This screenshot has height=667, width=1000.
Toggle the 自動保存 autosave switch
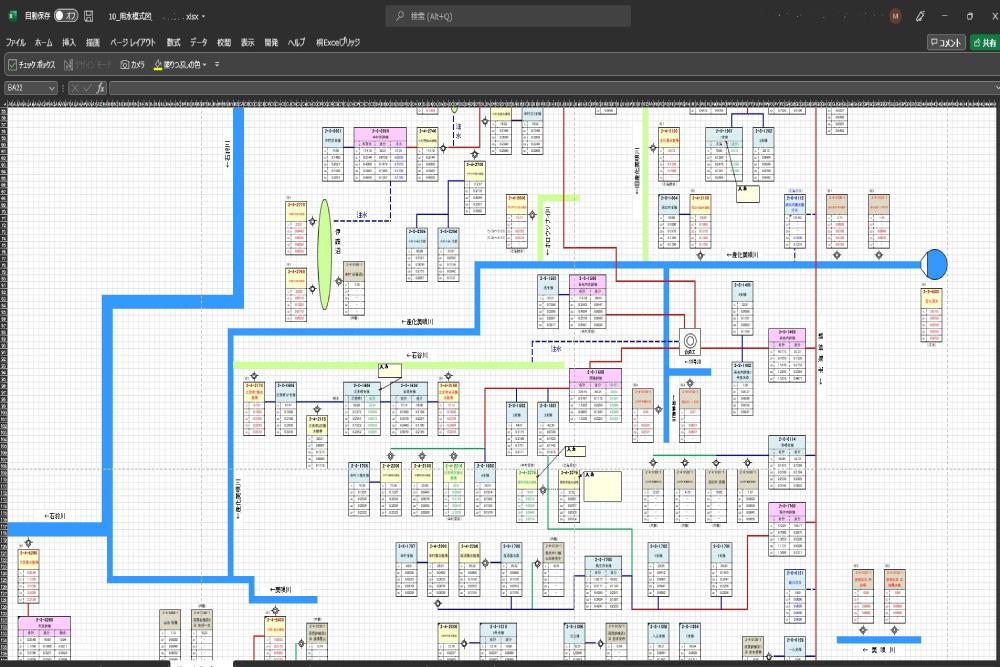pos(65,16)
